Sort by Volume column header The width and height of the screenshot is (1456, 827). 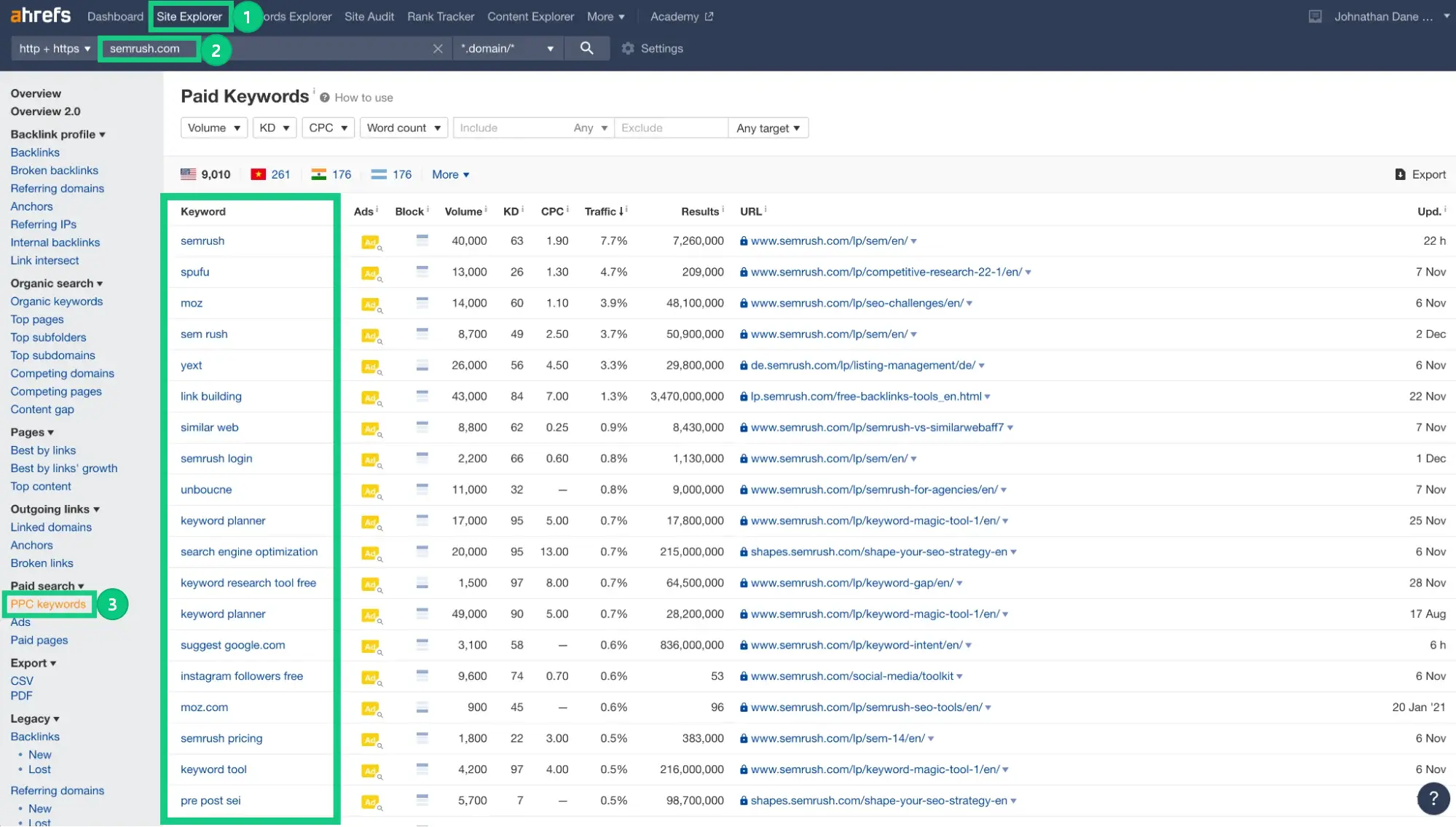(465, 212)
